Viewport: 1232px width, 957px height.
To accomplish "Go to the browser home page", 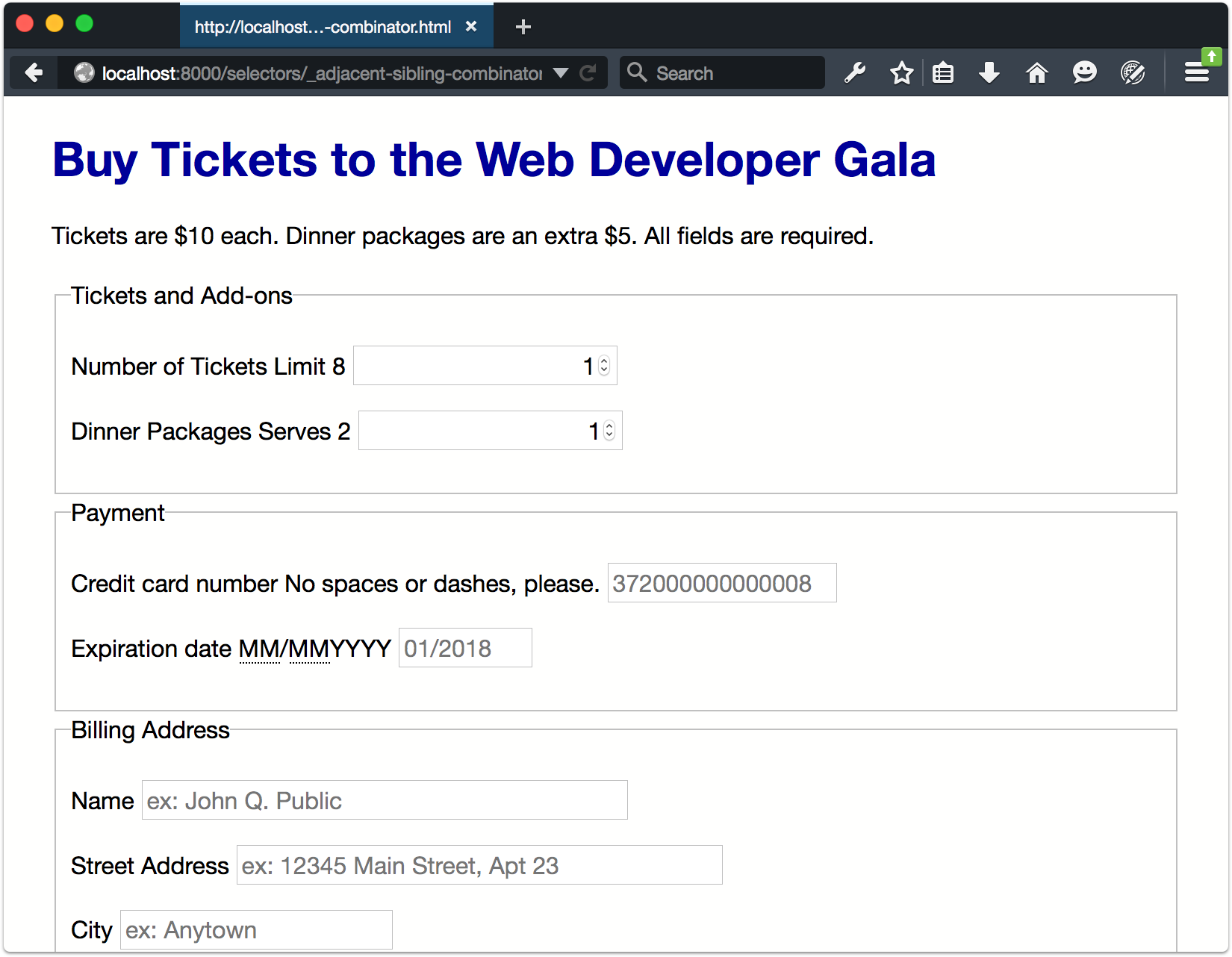I will click(x=1036, y=73).
